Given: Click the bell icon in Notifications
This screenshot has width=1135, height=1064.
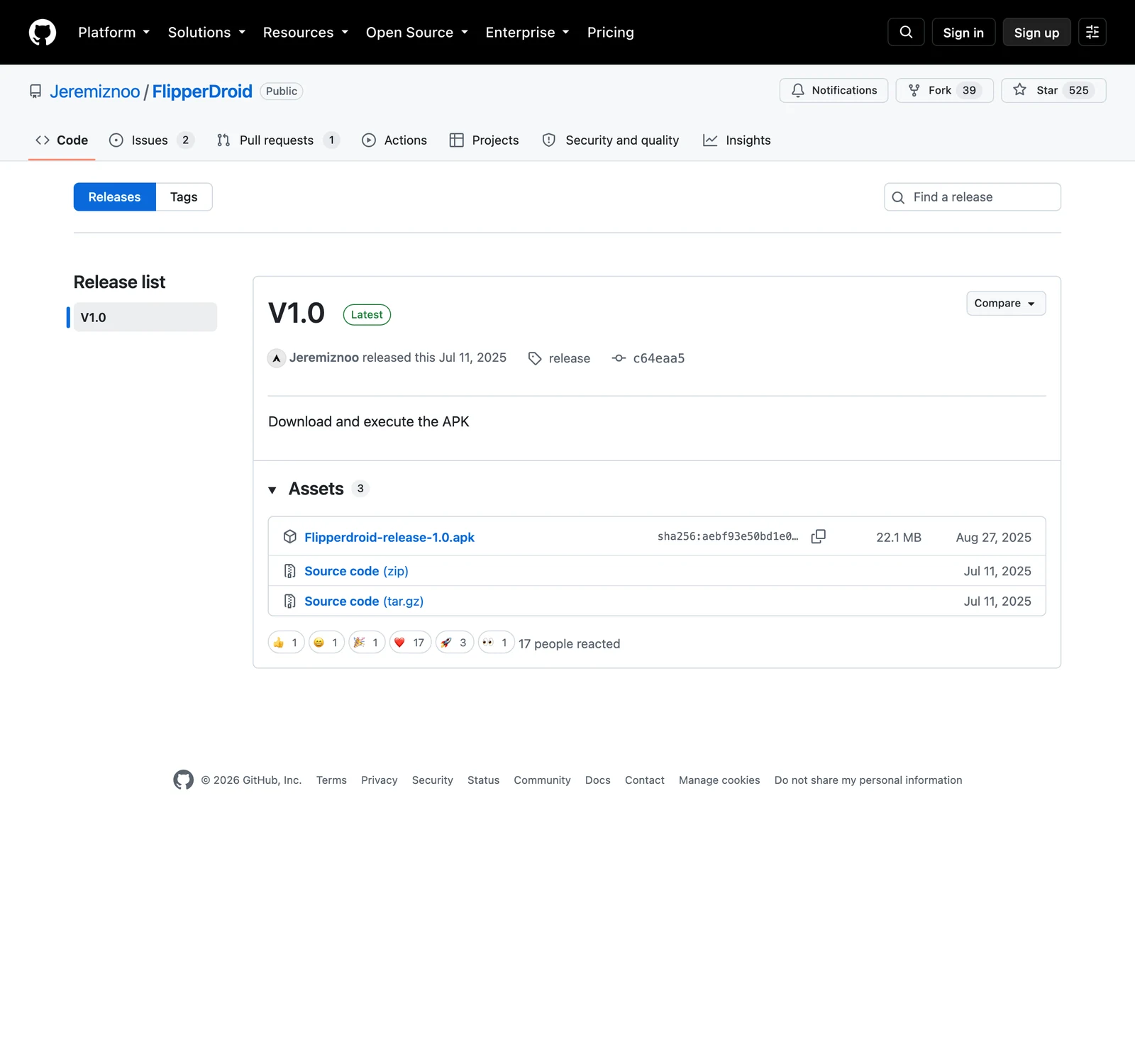Looking at the screenshot, I should [x=798, y=90].
